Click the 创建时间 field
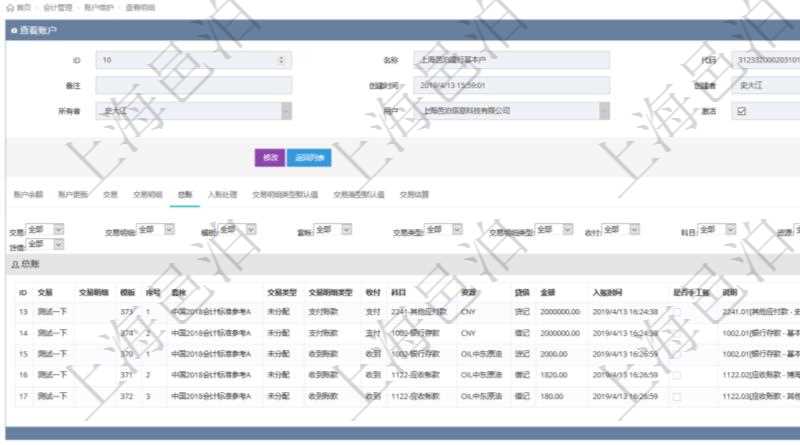800x445 pixels. [512, 85]
